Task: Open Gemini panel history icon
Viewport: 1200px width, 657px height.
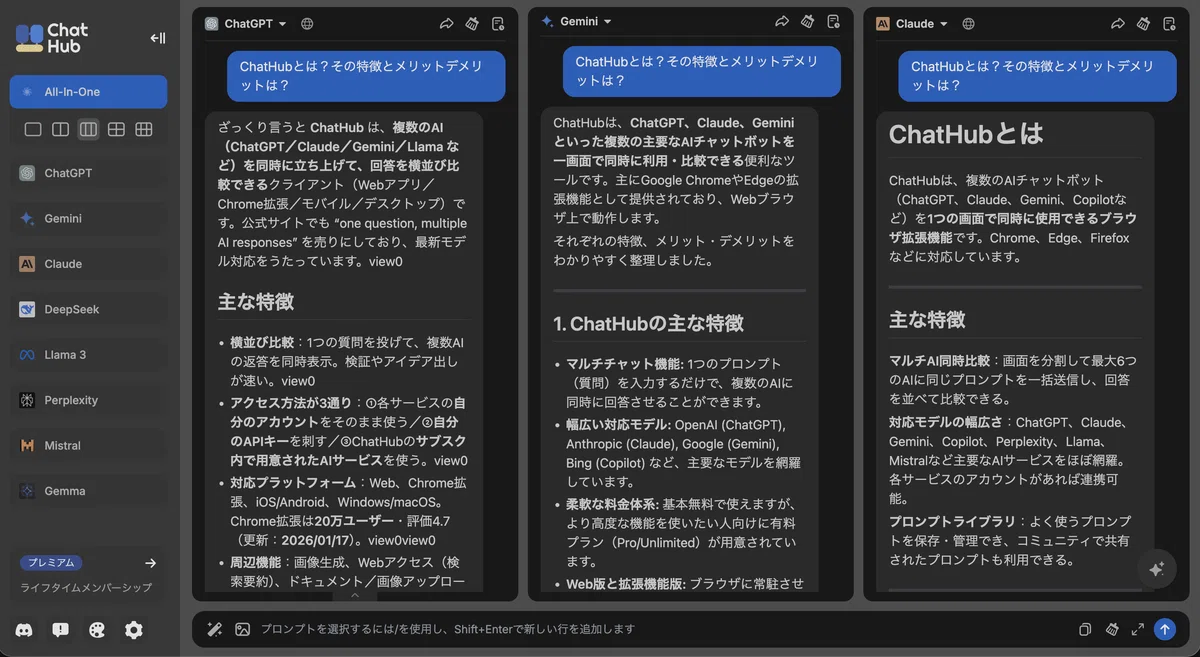Action: [x=833, y=21]
